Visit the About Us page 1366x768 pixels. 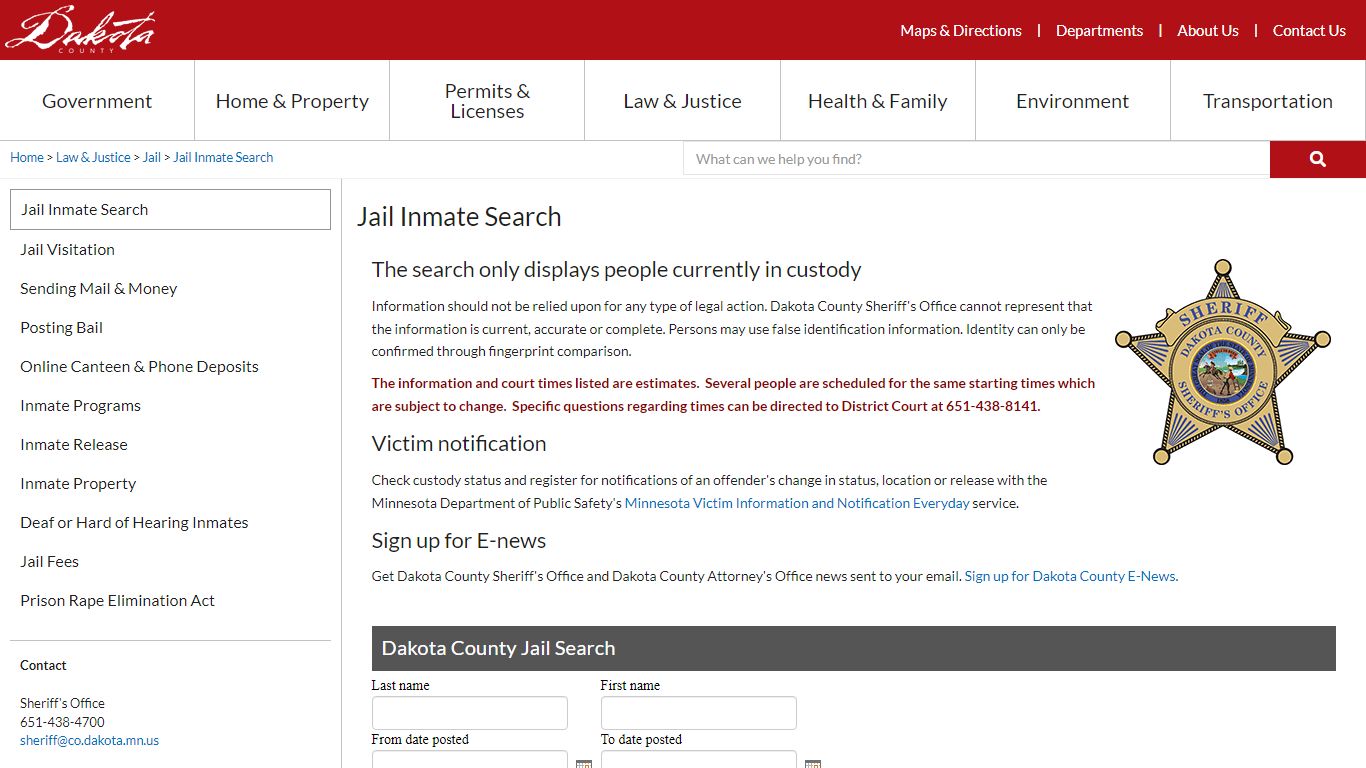tap(1207, 30)
